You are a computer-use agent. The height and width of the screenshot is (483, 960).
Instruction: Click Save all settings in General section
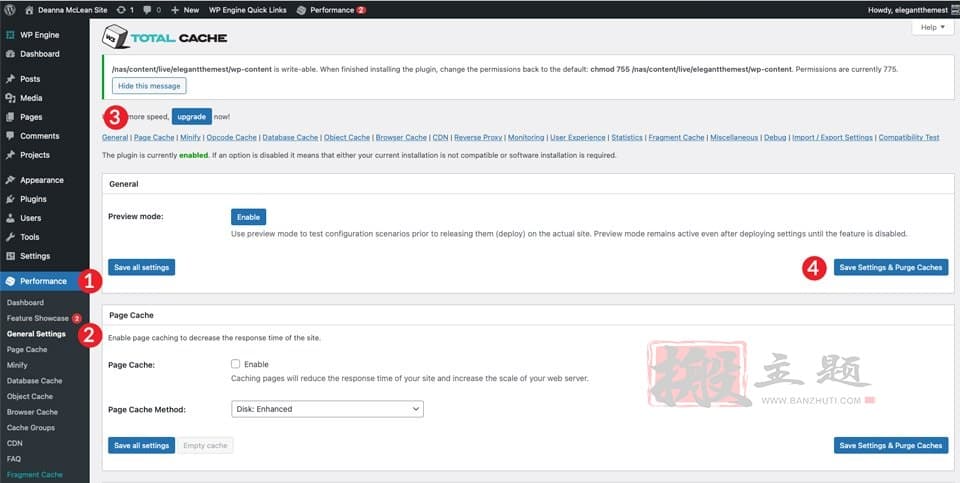[x=141, y=268]
